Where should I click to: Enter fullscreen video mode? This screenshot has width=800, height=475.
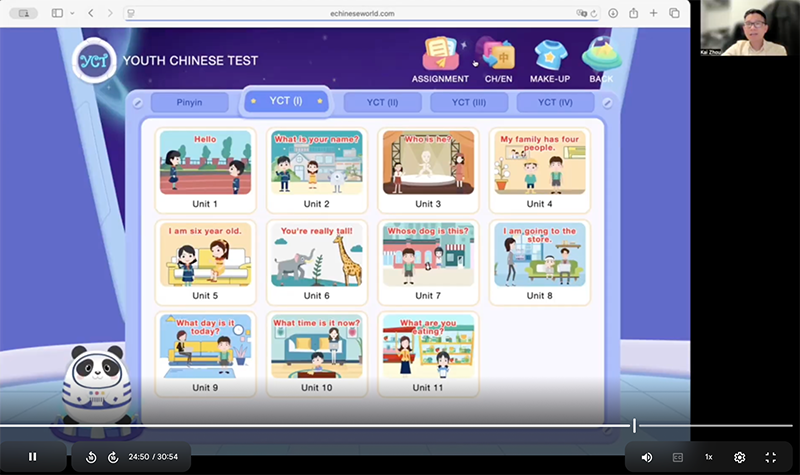pyautogui.click(x=770, y=457)
